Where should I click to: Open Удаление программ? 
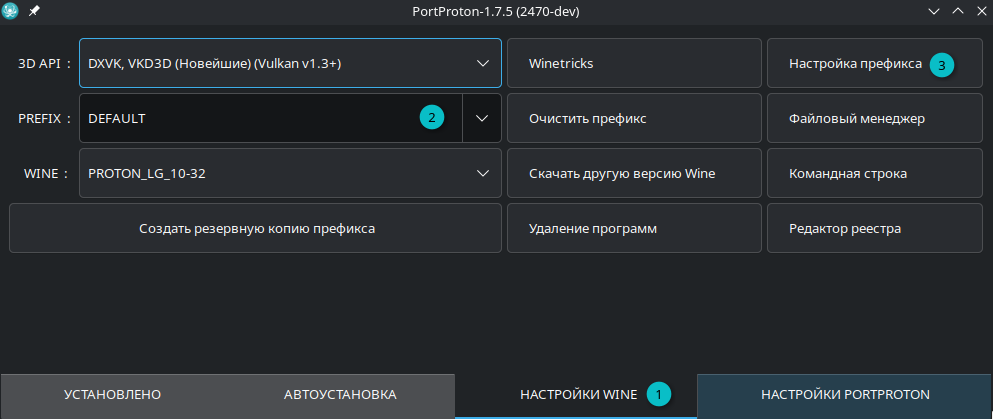click(634, 228)
